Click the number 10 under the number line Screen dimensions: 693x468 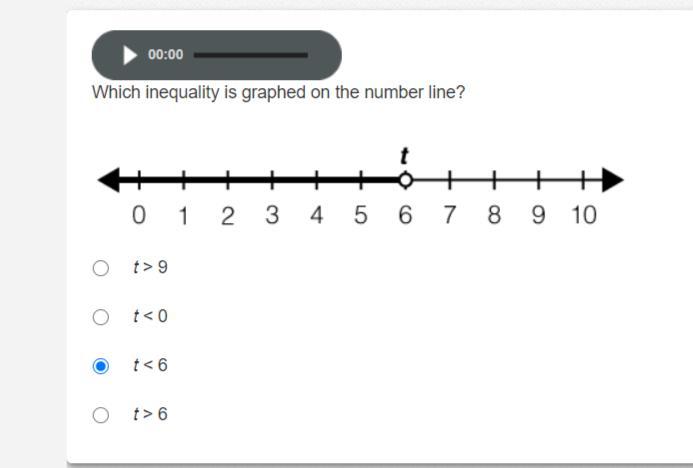click(x=584, y=215)
